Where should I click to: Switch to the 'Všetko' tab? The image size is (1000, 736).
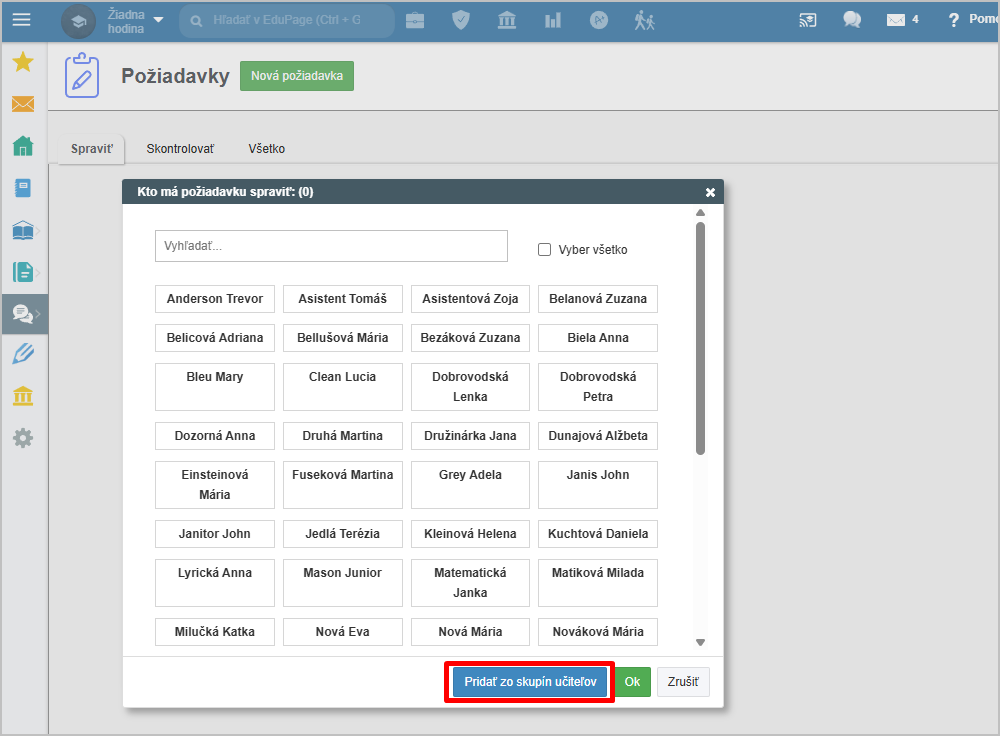click(x=267, y=149)
